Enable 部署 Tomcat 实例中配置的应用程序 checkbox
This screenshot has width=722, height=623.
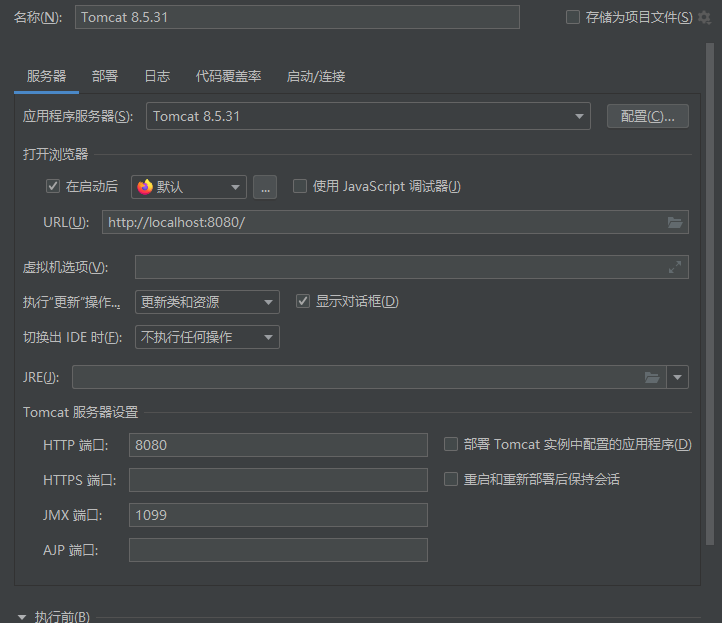click(x=451, y=444)
